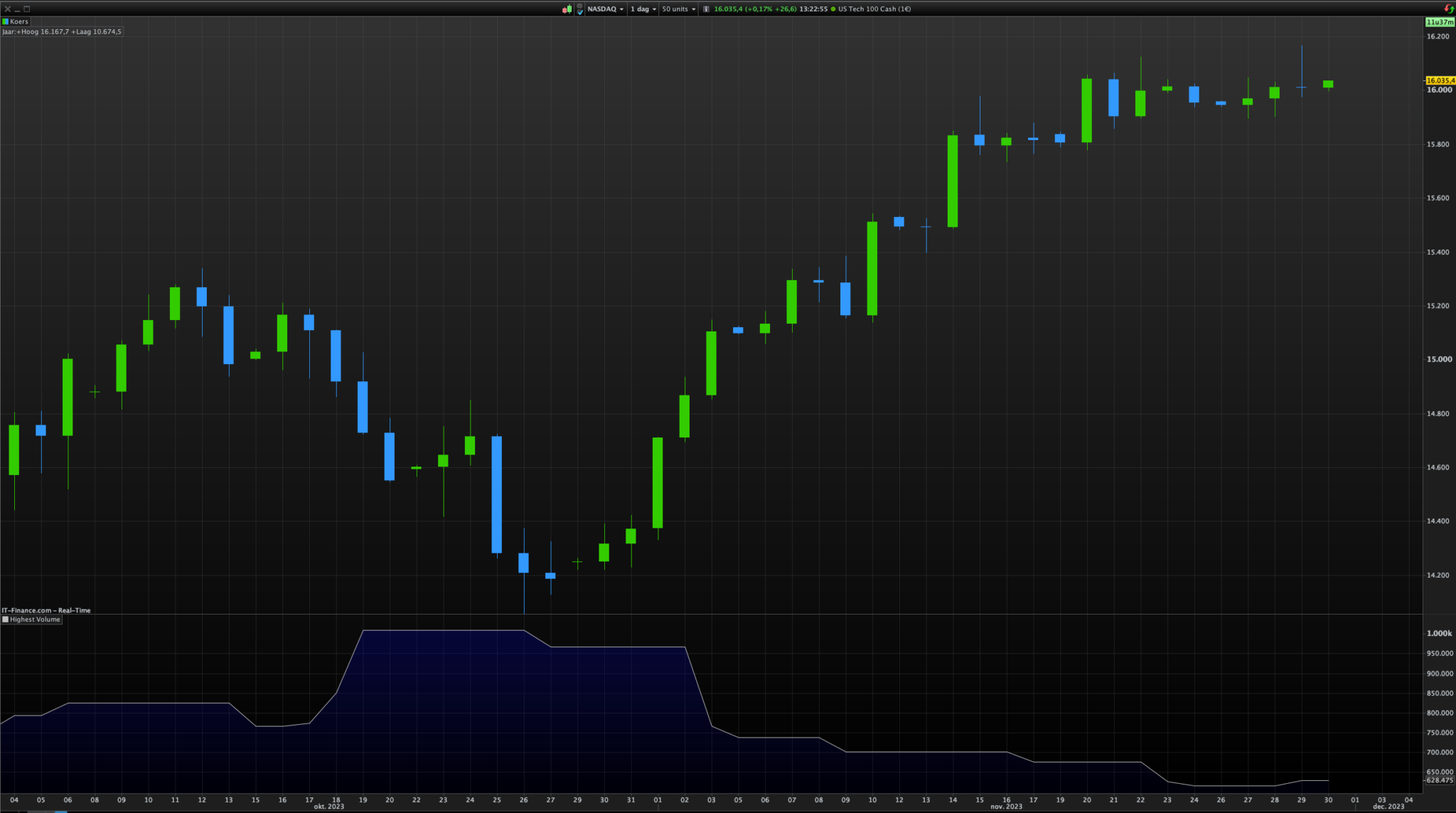The image size is (1456, 813).
Task: Click the Koers green-blue color icon
Action: (x=6, y=21)
